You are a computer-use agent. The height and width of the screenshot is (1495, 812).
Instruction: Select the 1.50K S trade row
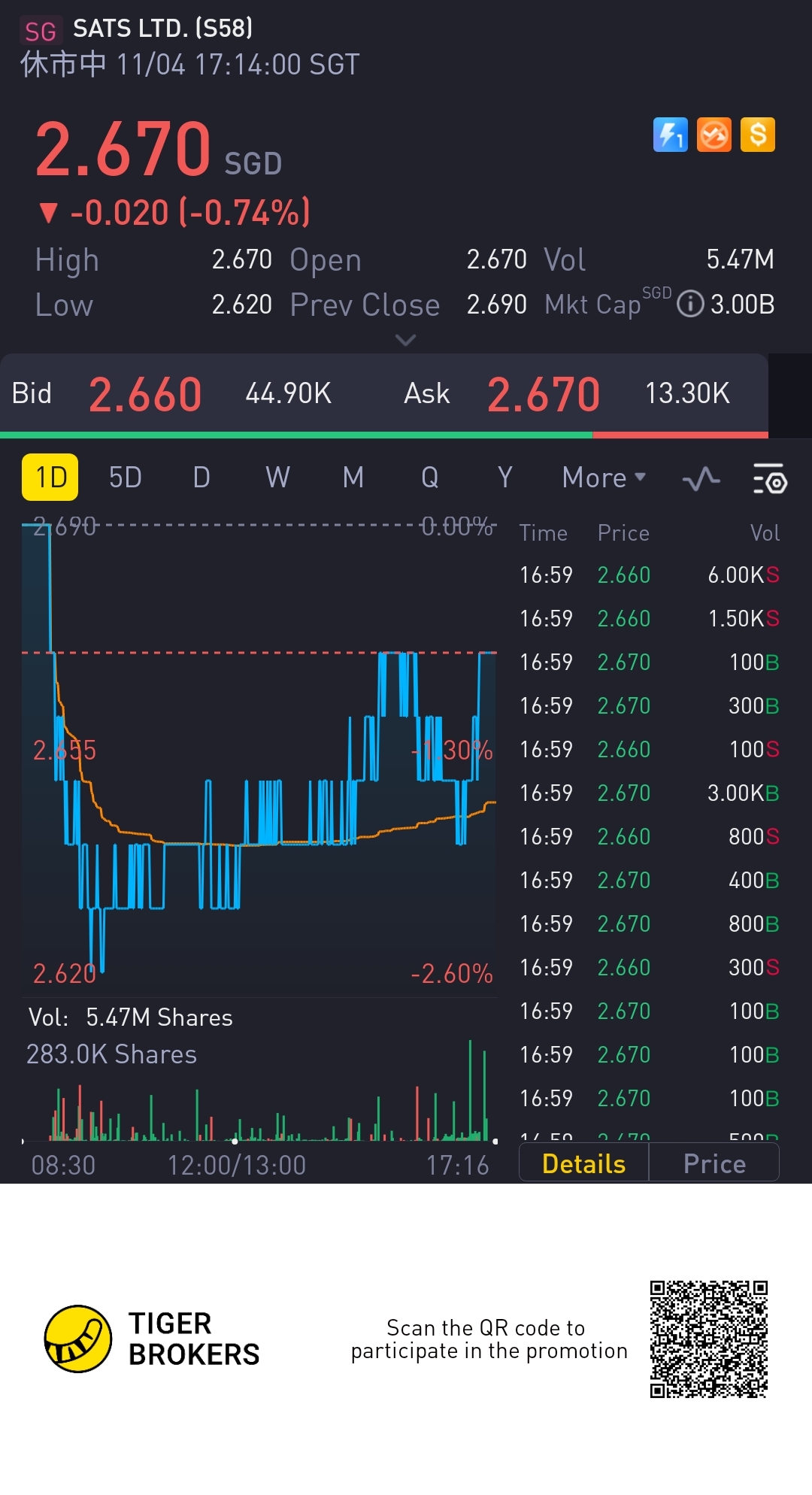(650, 619)
